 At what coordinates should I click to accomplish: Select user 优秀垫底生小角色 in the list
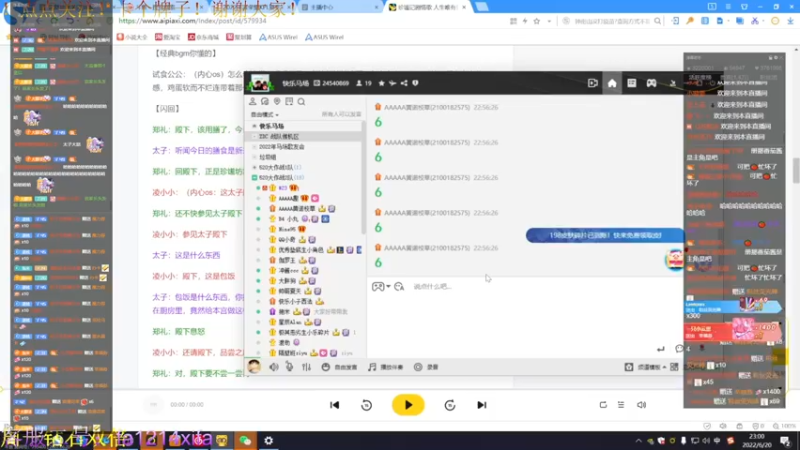click(301, 250)
